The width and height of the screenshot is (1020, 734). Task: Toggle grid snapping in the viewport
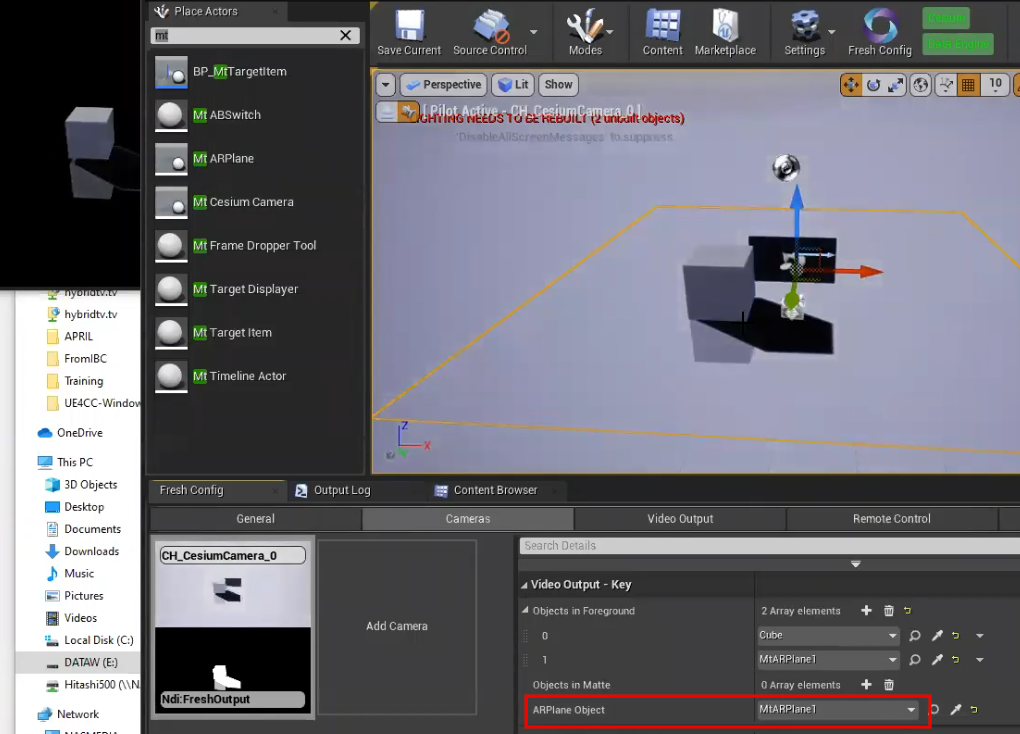point(968,85)
